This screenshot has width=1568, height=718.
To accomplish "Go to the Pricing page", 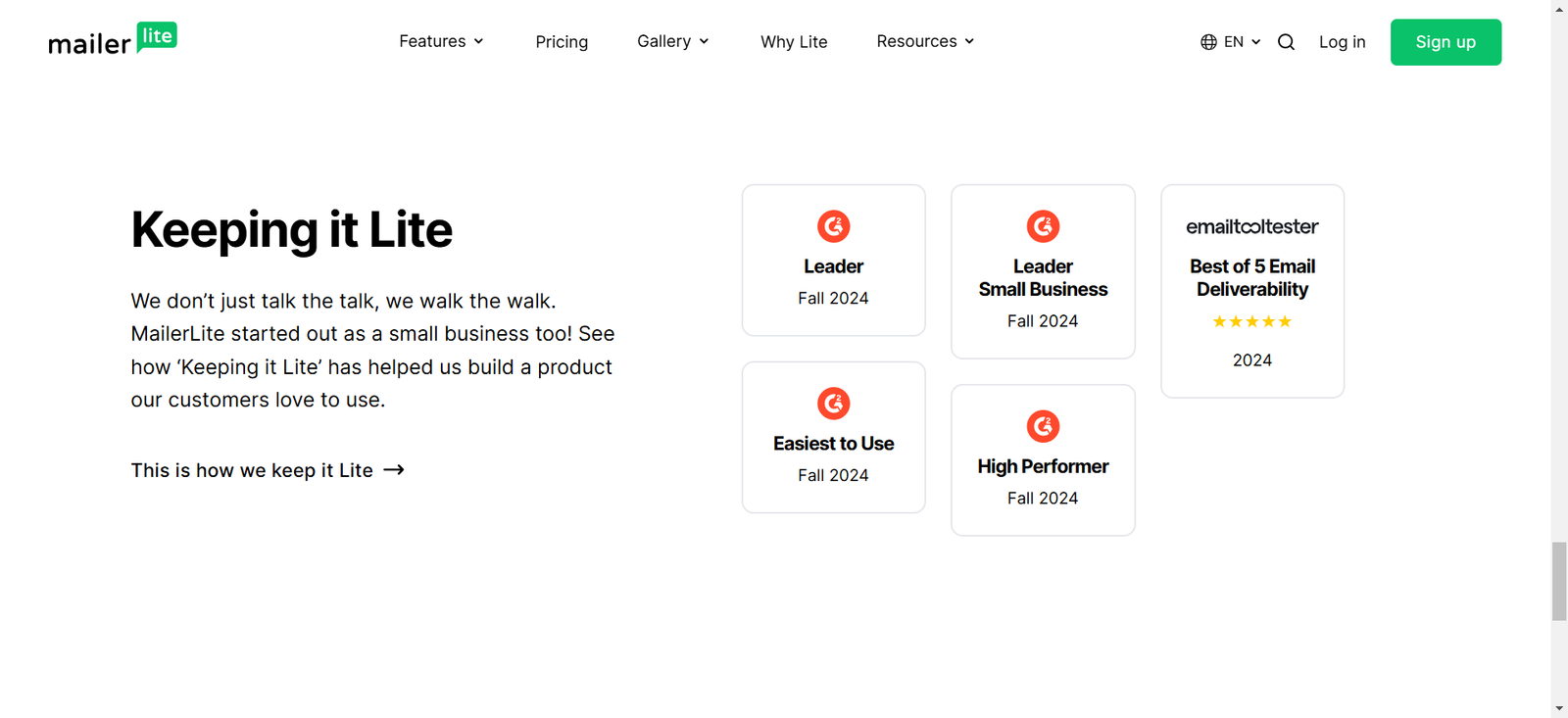I will 562,42.
